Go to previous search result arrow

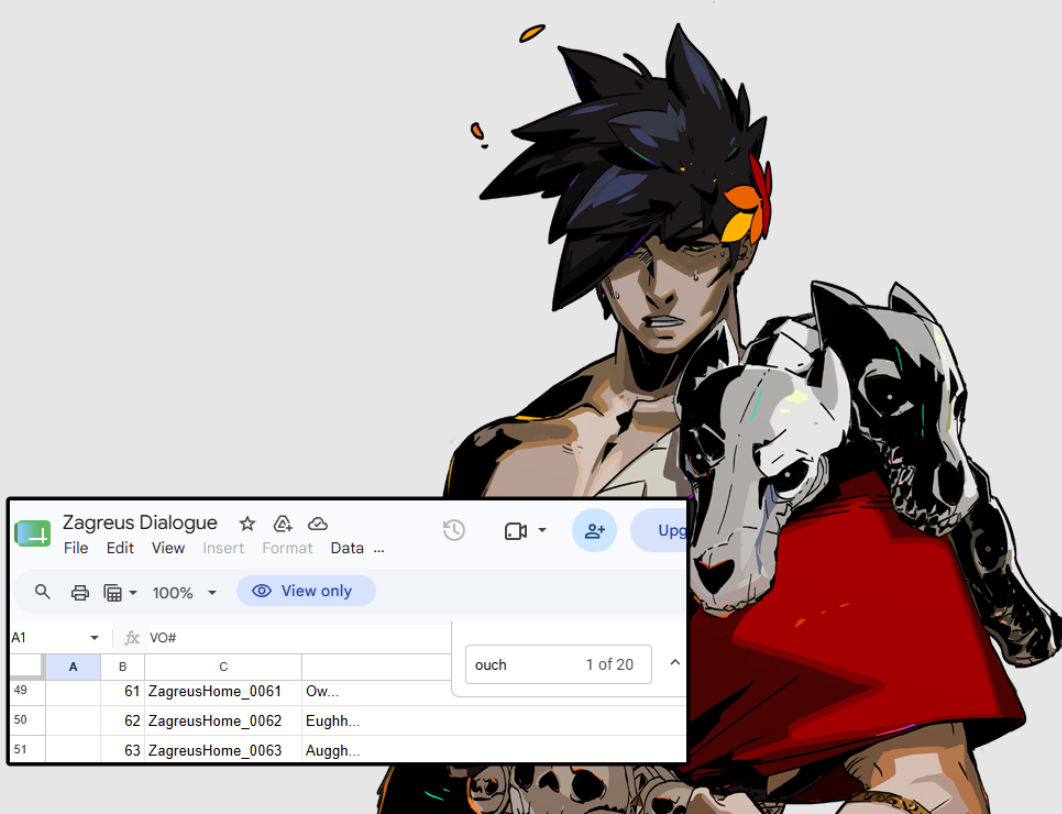click(x=675, y=663)
